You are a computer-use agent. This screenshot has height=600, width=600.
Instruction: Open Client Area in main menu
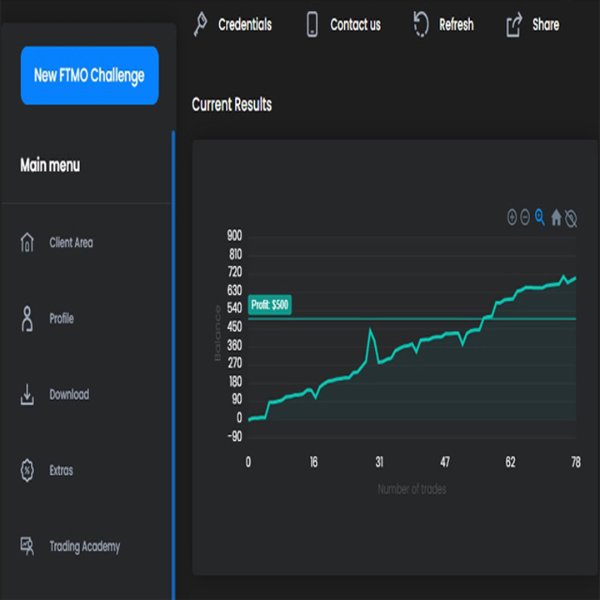click(x=71, y=243)
